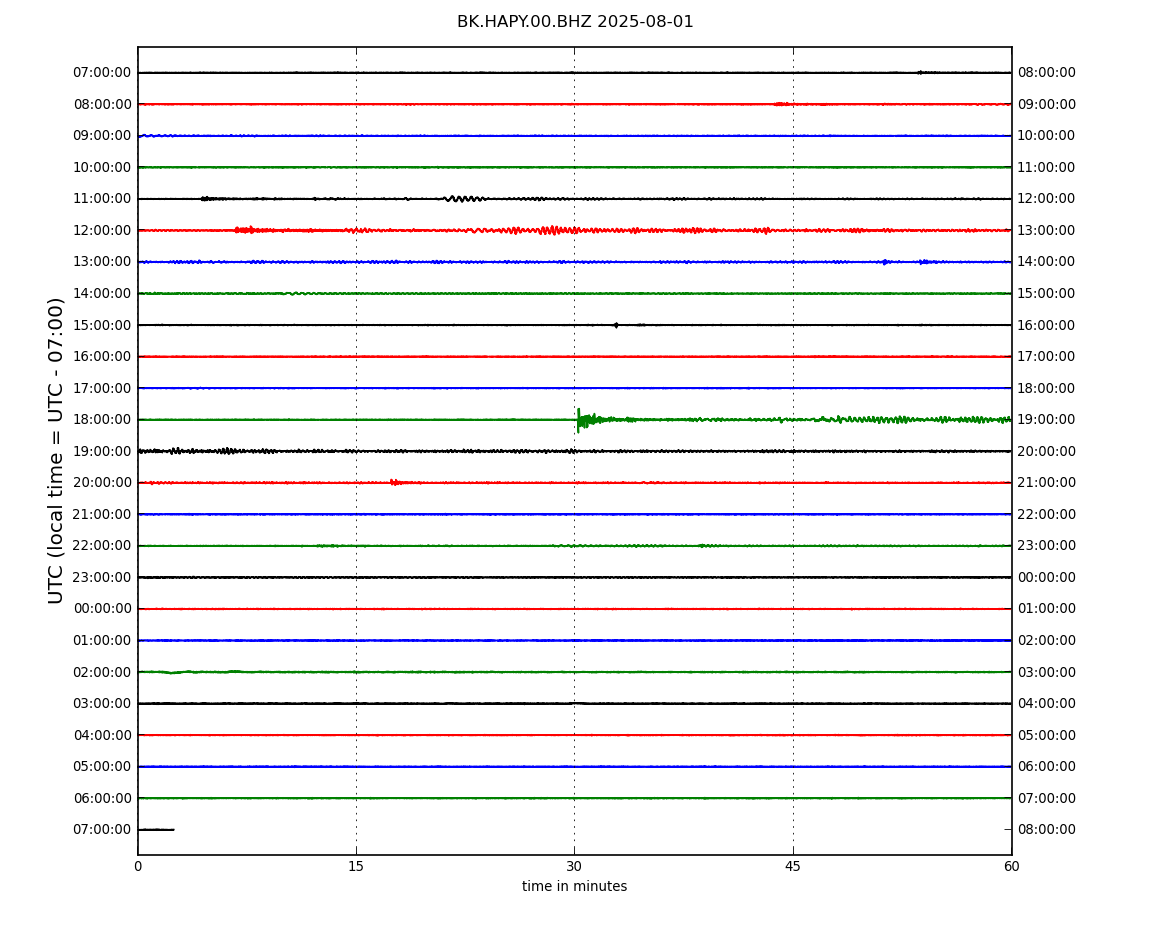This screenshot has height=950, width=1150.
Task: Click right-axis label 16:00:00
Action: [x=1047, y=325]
